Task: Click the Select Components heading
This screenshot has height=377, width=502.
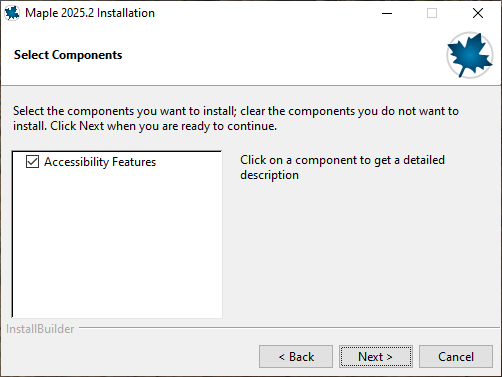Action: coord(68,55)
